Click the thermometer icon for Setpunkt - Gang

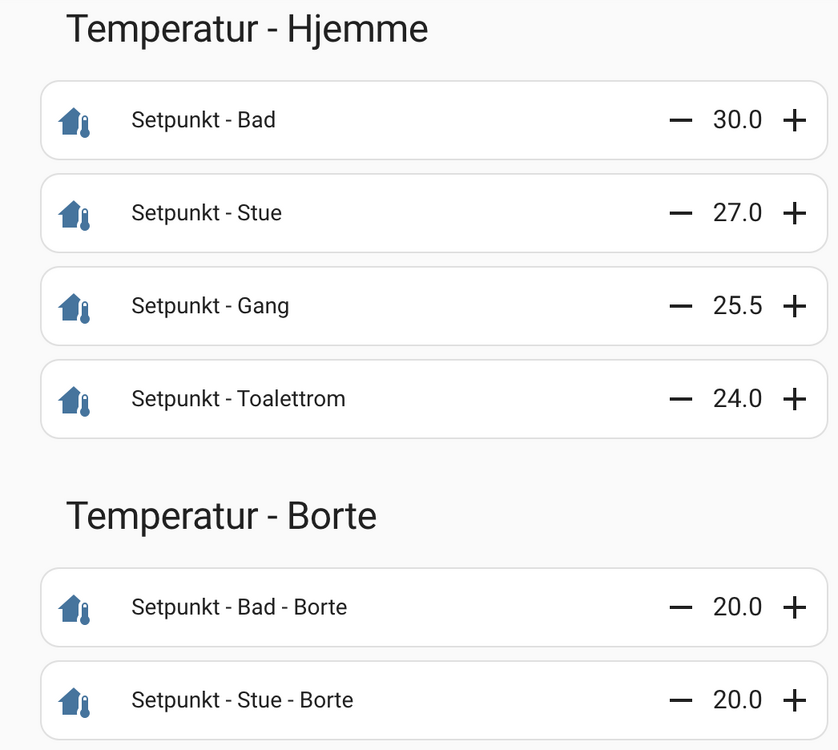tap(75, 307)
